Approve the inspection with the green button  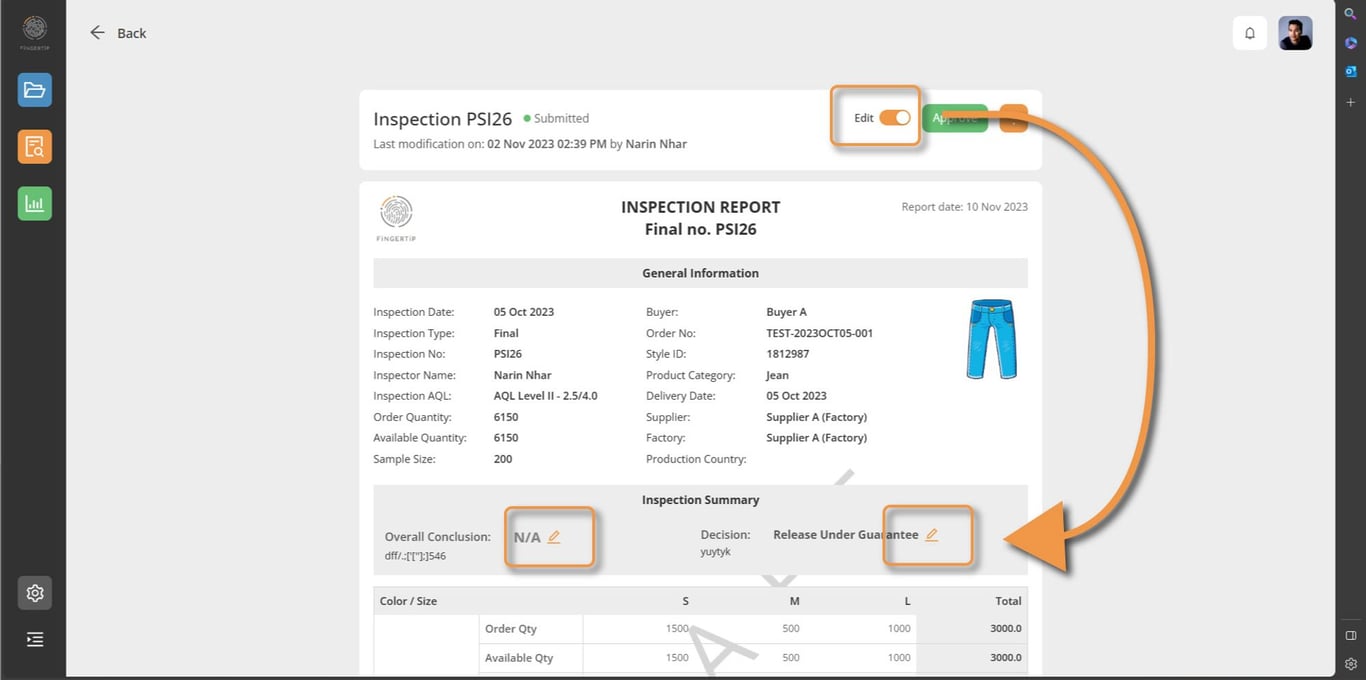click(955, 118)
